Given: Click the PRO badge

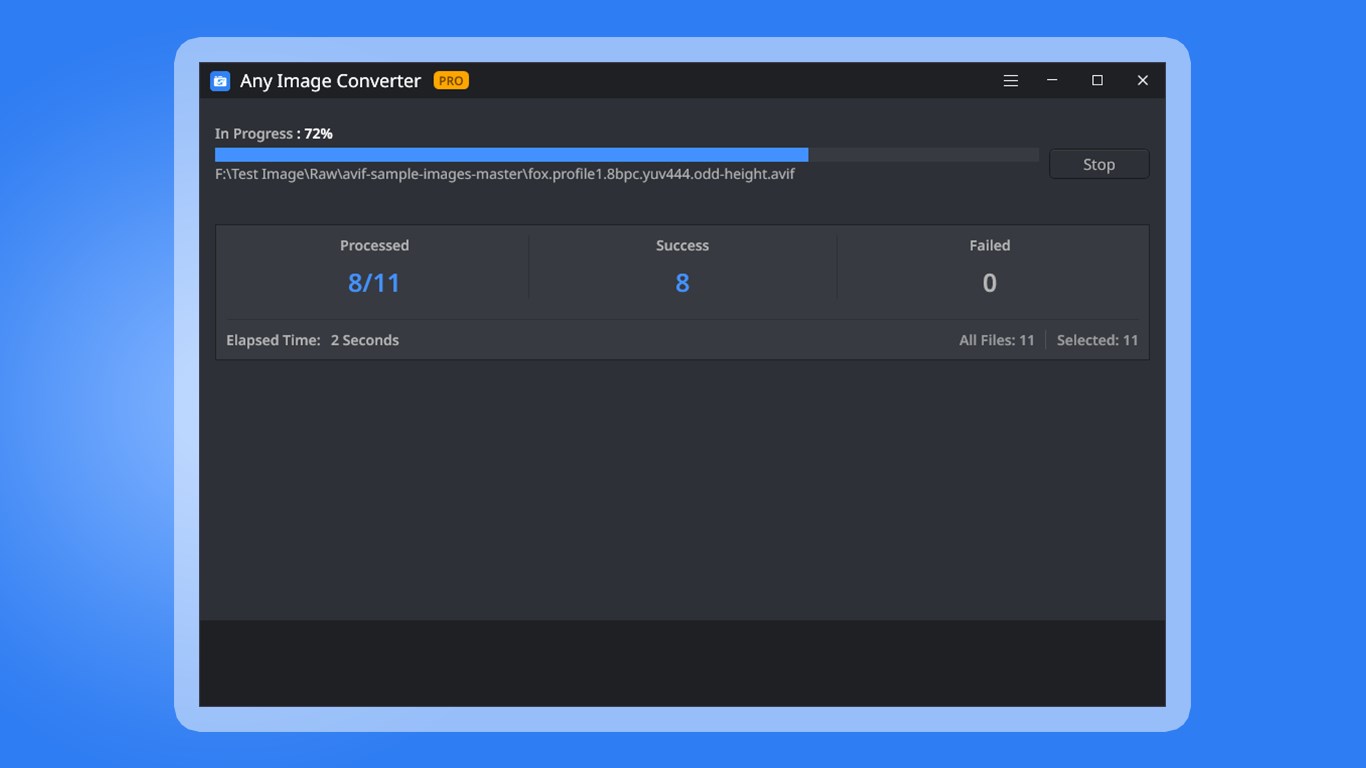Looking at the screenshot, I should click(x=451, y=81).
